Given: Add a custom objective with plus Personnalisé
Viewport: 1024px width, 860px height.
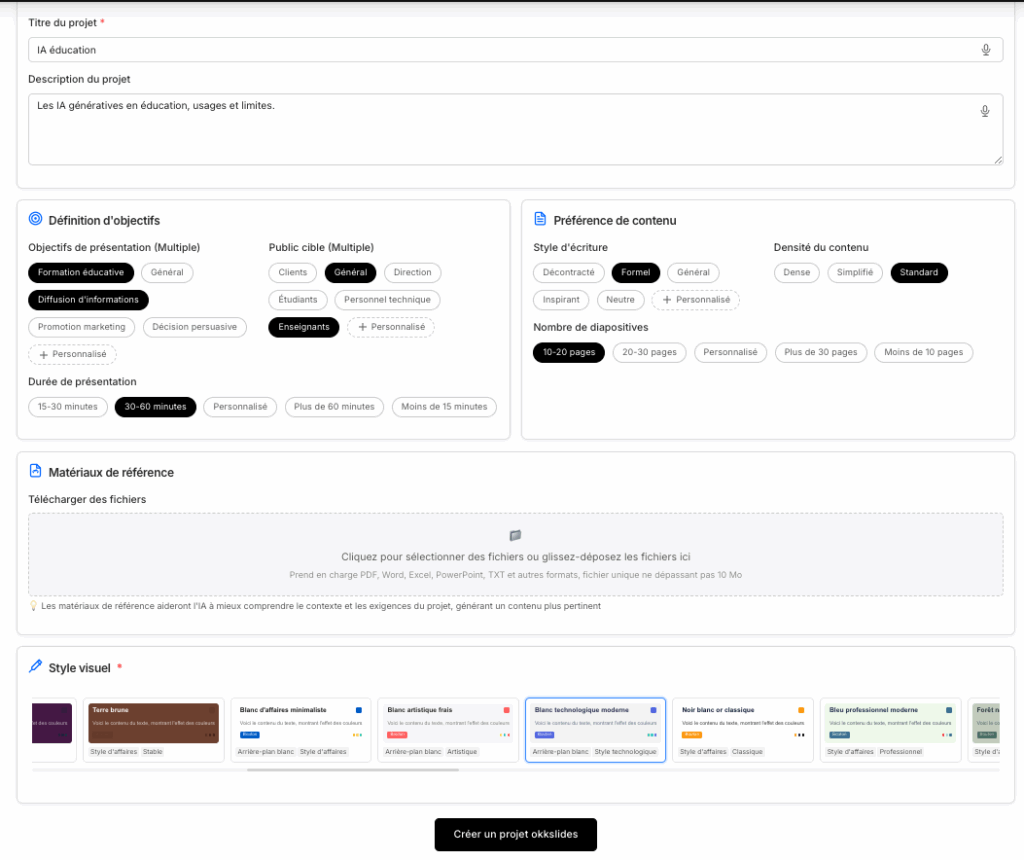Looking at the screenshot, I should click(x=72, y=355).
